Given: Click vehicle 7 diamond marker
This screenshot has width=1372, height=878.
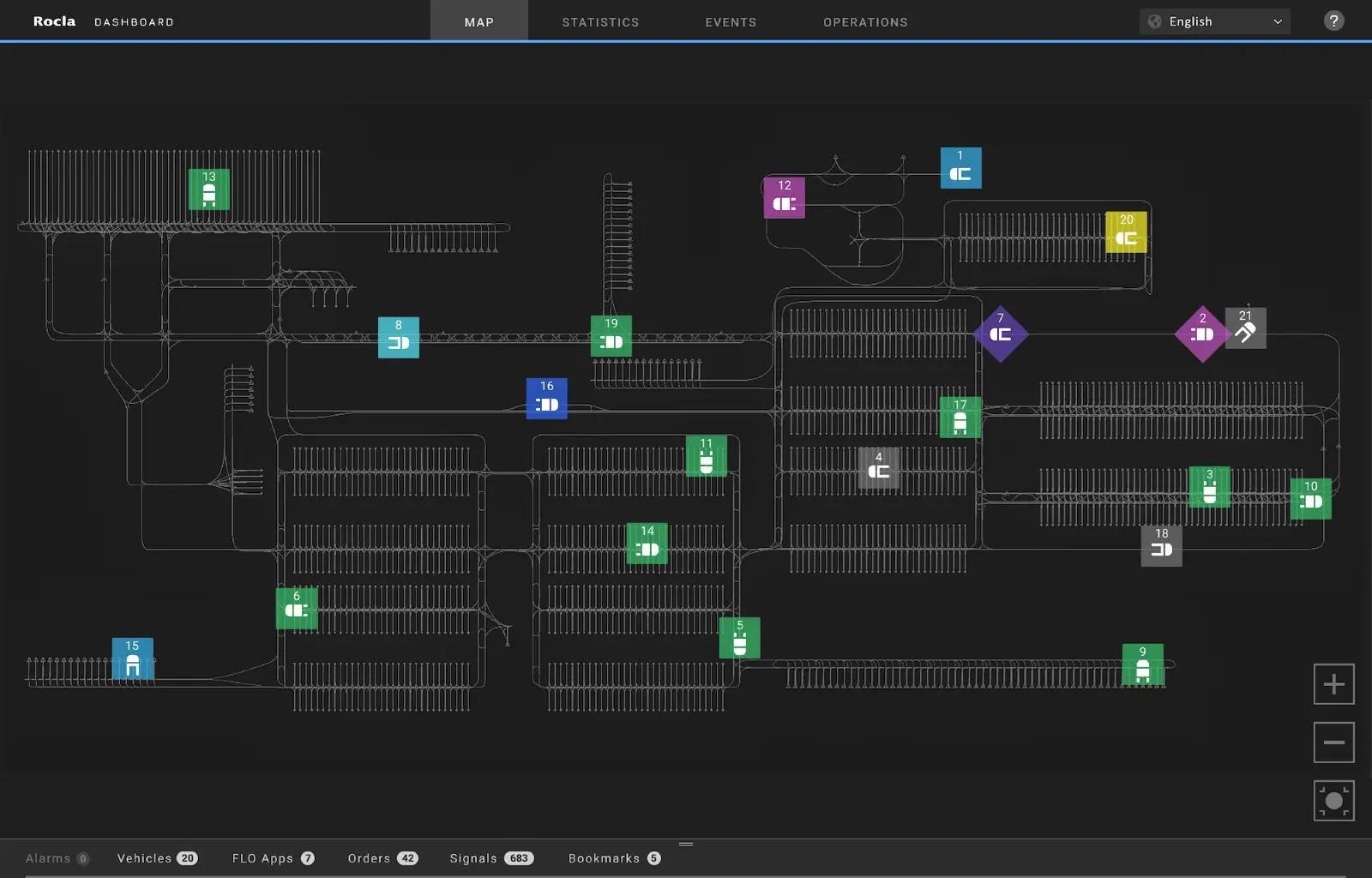Looking at the screenshot, I should 1001,334.
